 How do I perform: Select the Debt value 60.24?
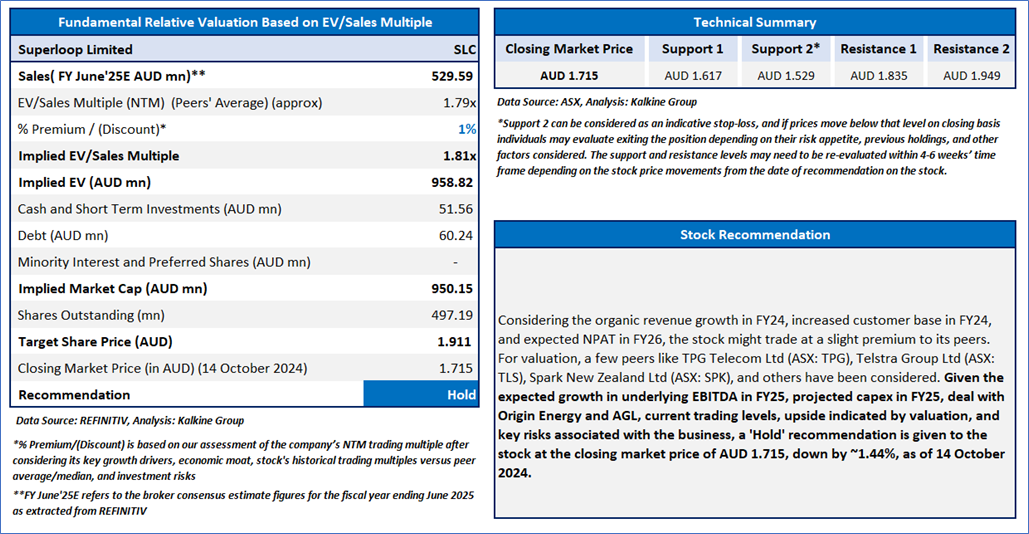click(x=455, y=236)
